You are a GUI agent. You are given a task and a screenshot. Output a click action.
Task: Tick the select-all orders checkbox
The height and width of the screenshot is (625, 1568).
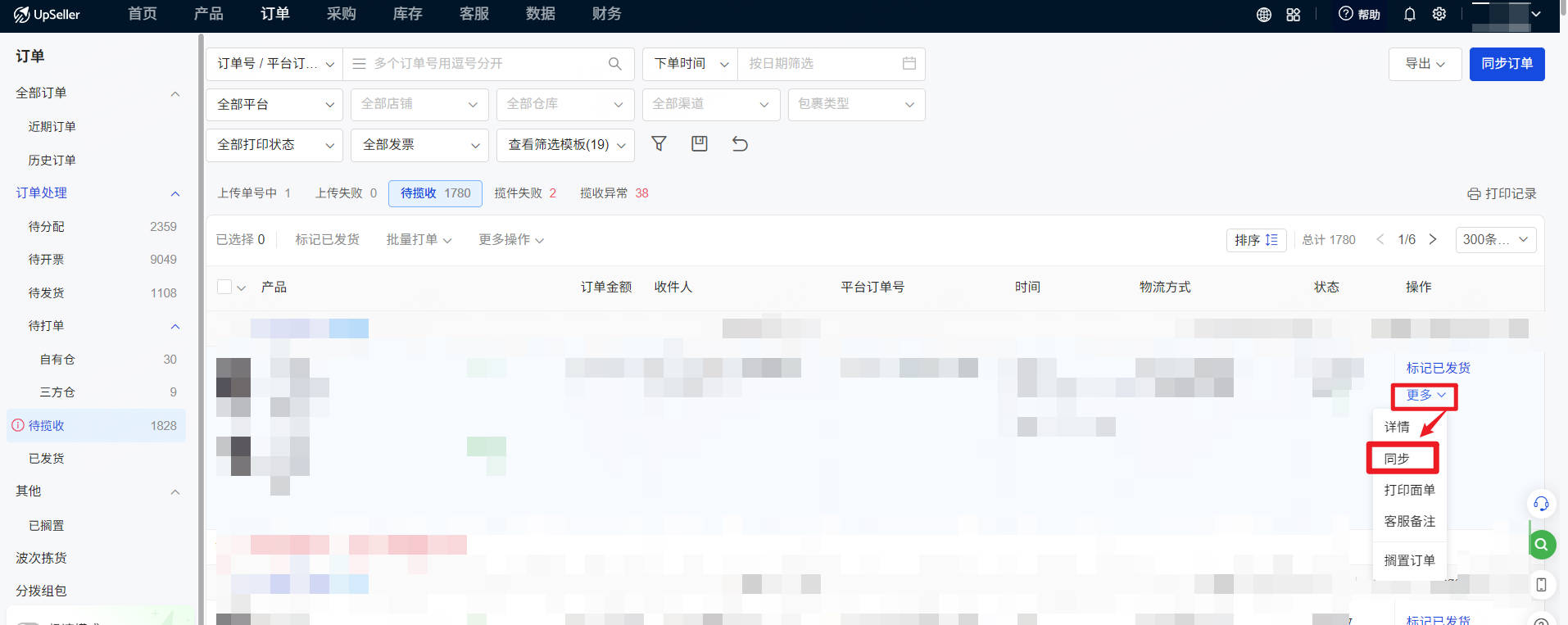pos(224,287)
